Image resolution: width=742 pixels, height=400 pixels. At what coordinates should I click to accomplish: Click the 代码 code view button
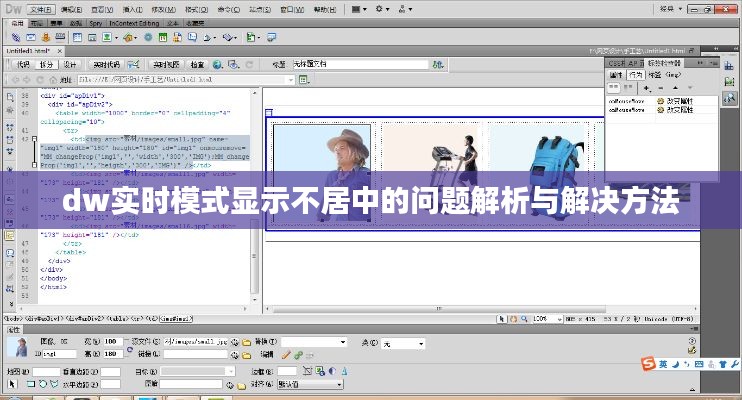click(24, 64)
